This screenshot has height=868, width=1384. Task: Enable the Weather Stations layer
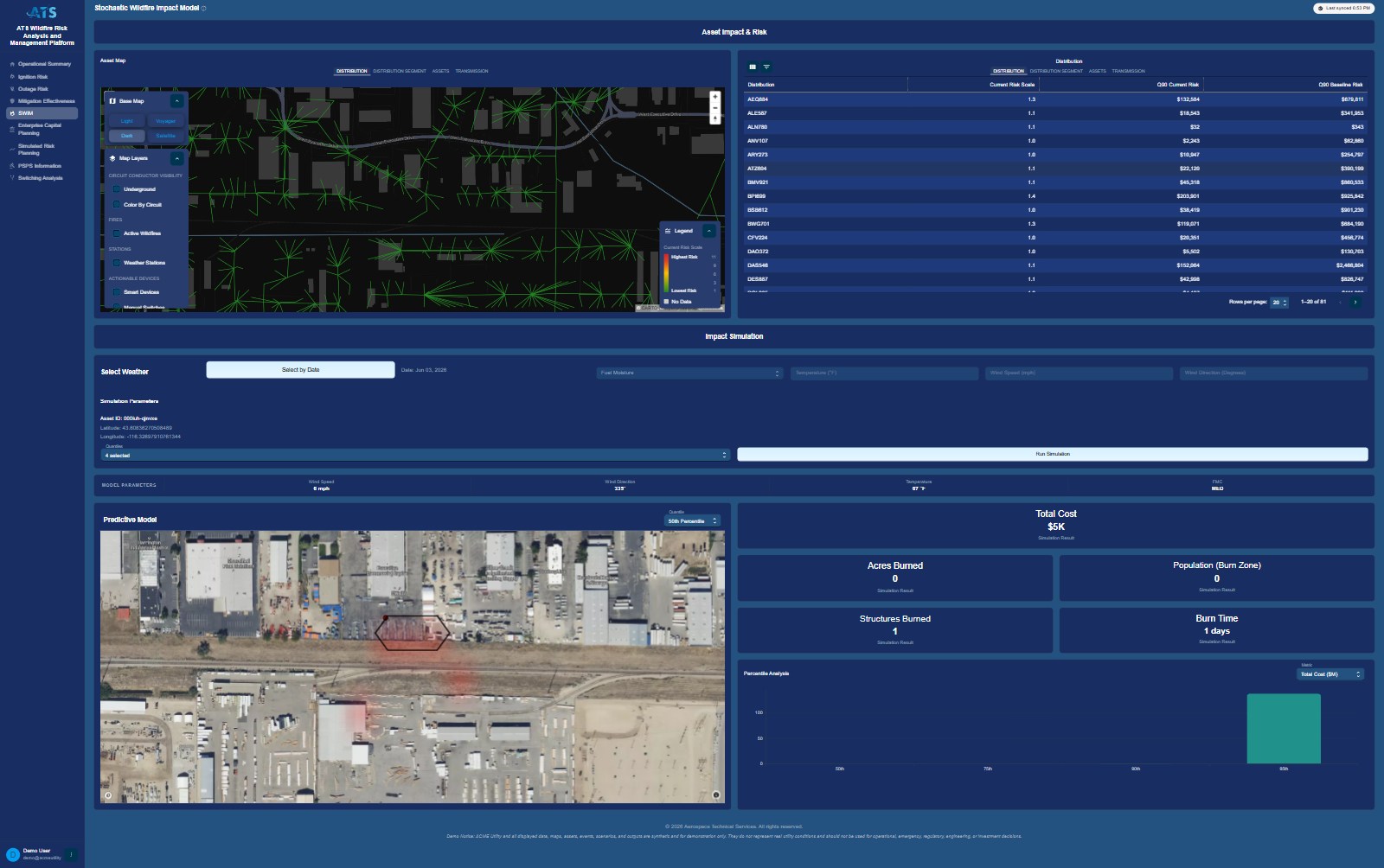[117, 263]
